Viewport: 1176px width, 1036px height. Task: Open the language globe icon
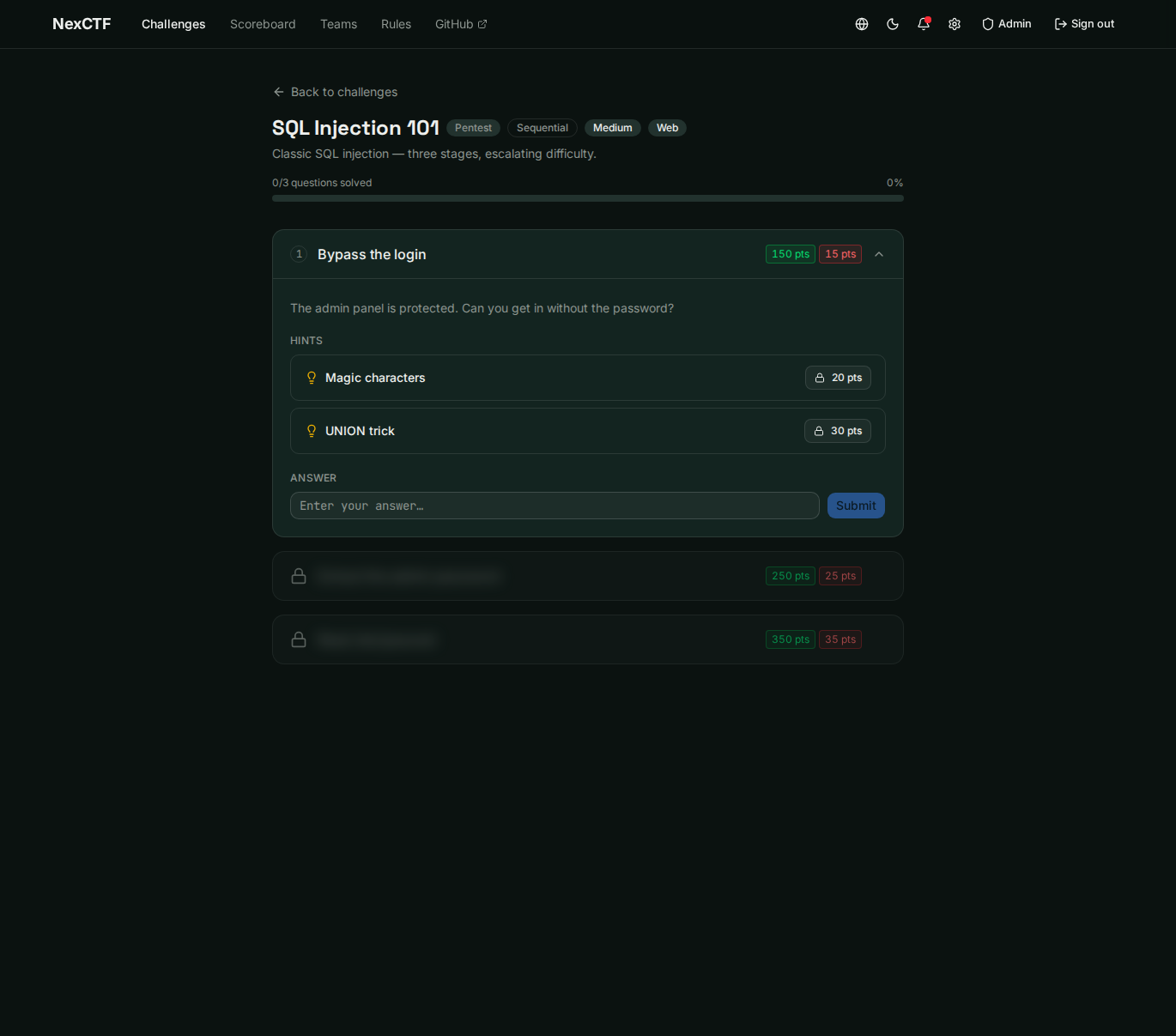862,24
